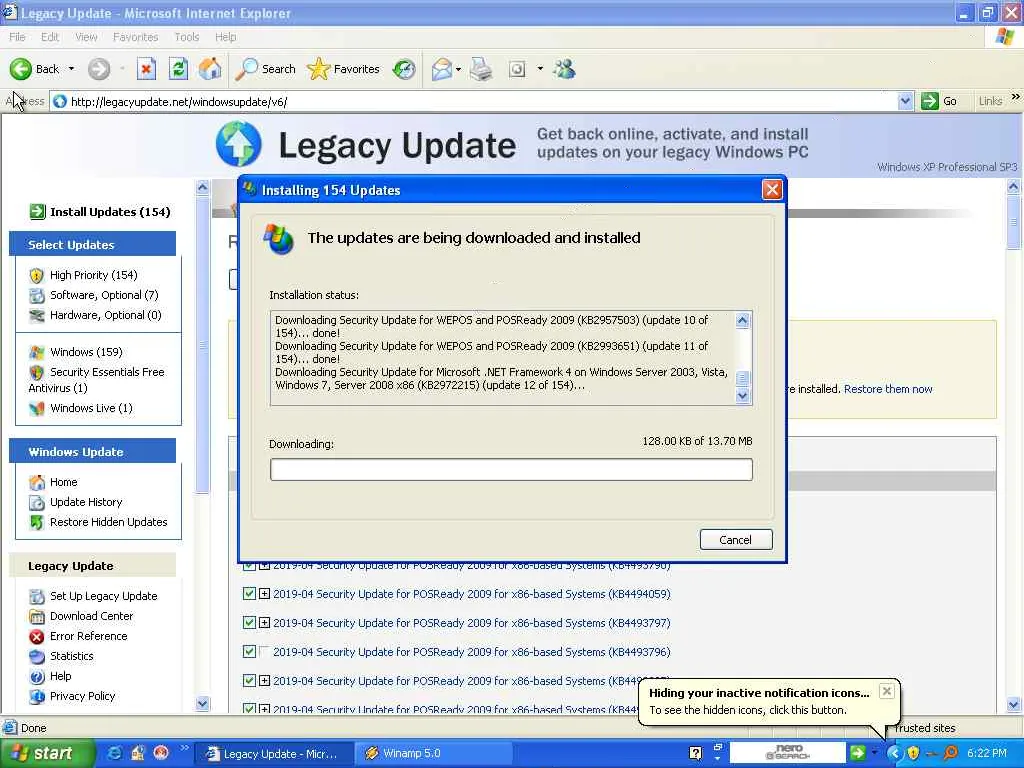Click Internet Explorer quick launch icon
The width and height of the screenshot is (1024, 768).
pos(114,753)
